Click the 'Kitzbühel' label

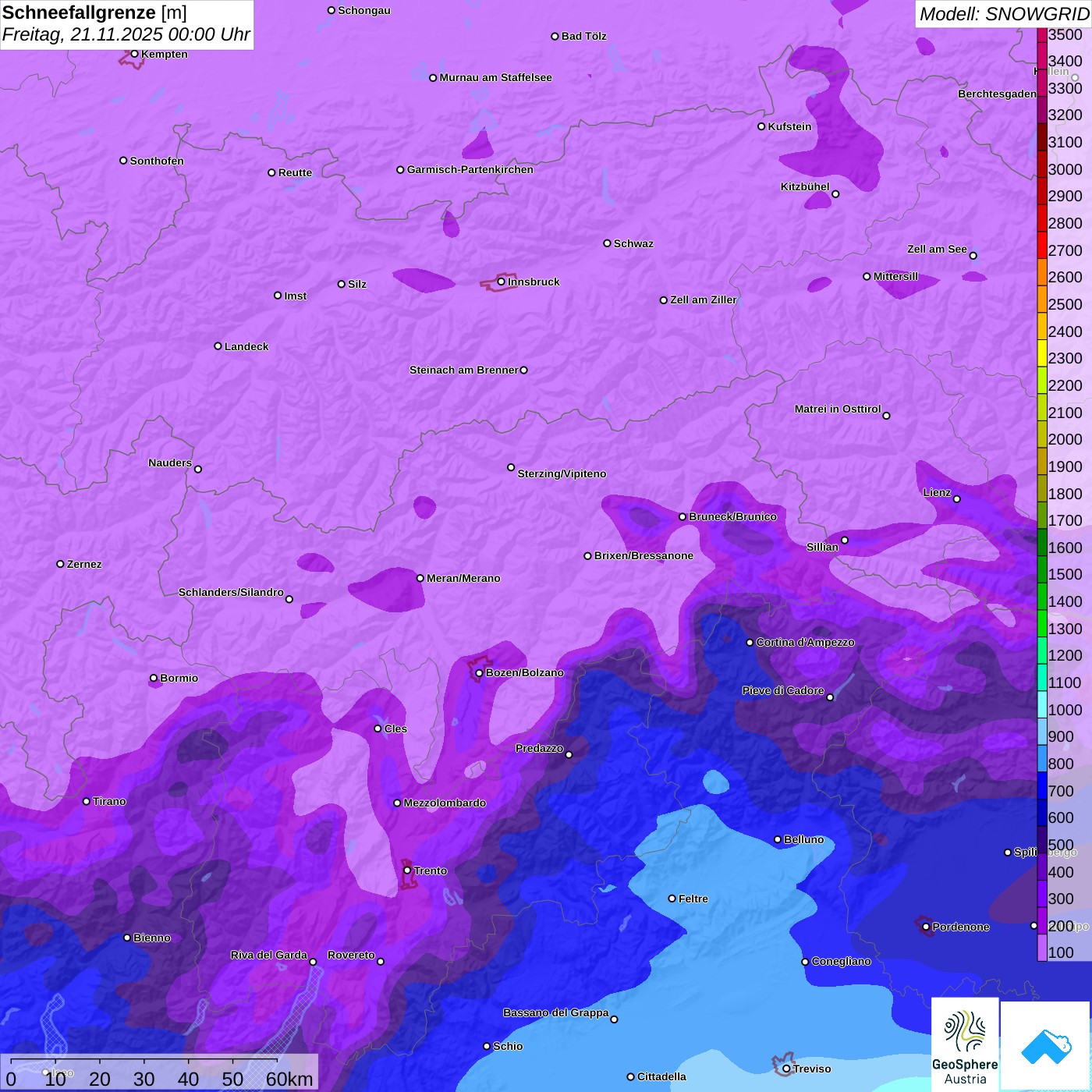[805, 186]
